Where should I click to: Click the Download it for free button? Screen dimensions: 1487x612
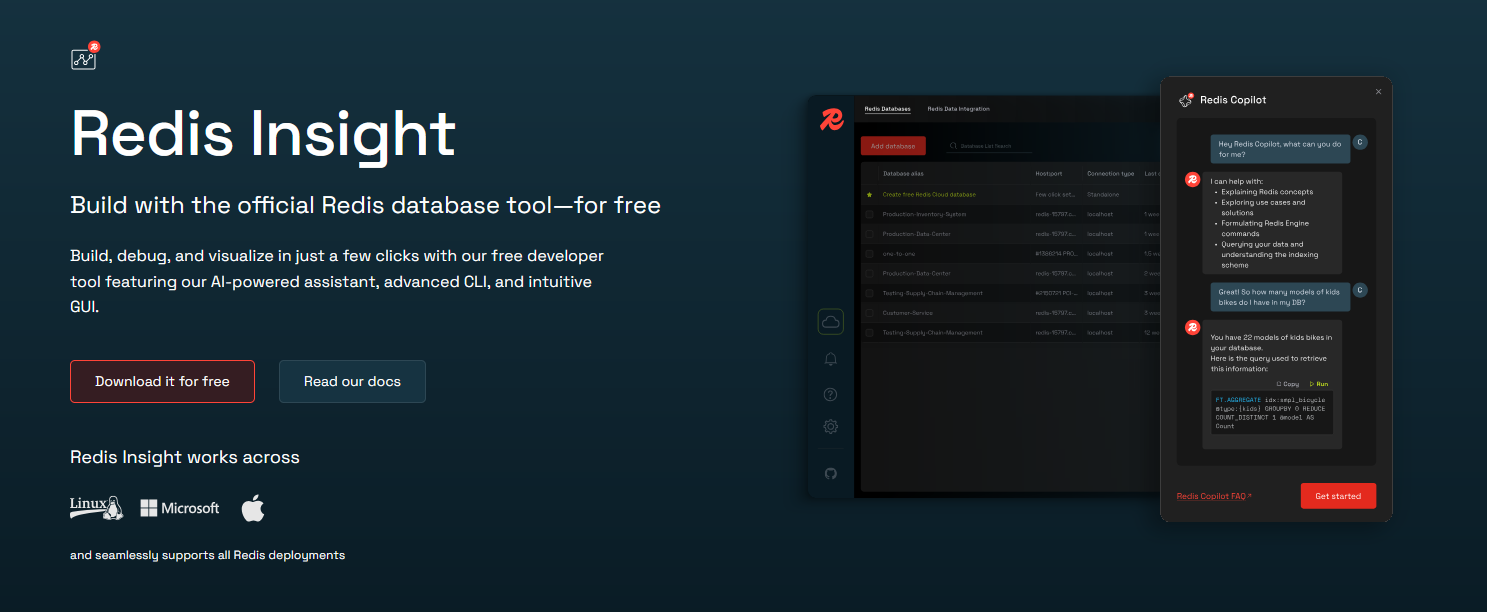point(162,381)
